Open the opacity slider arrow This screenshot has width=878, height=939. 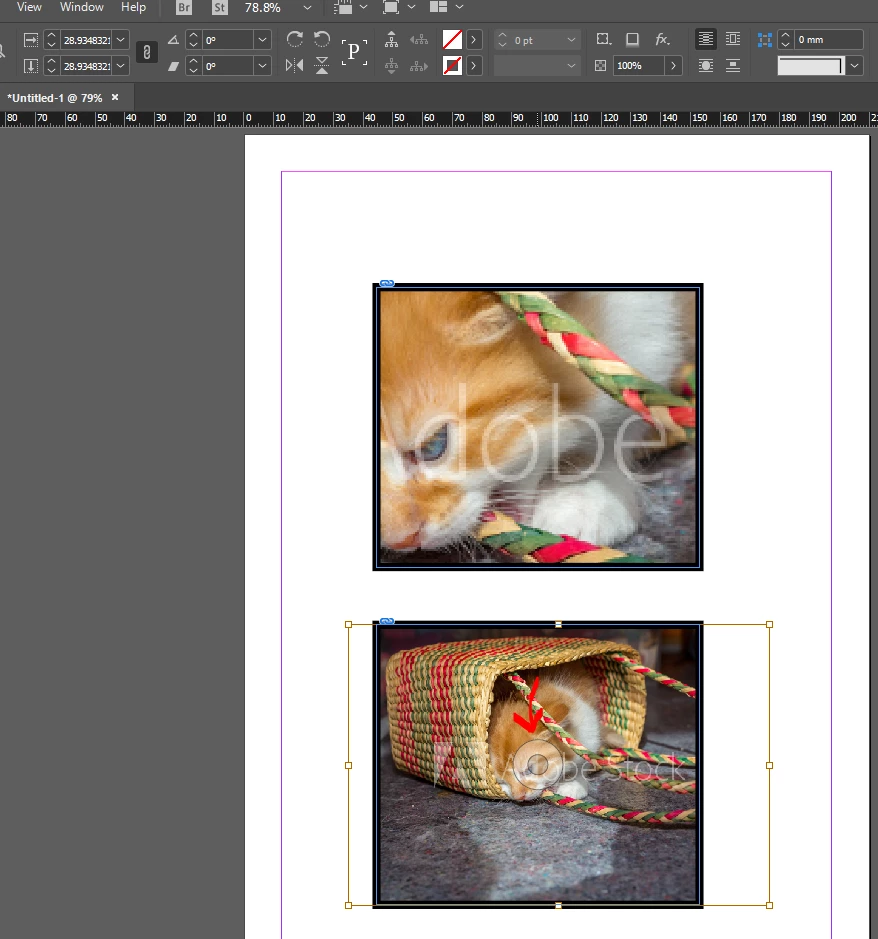click(674, 65)
